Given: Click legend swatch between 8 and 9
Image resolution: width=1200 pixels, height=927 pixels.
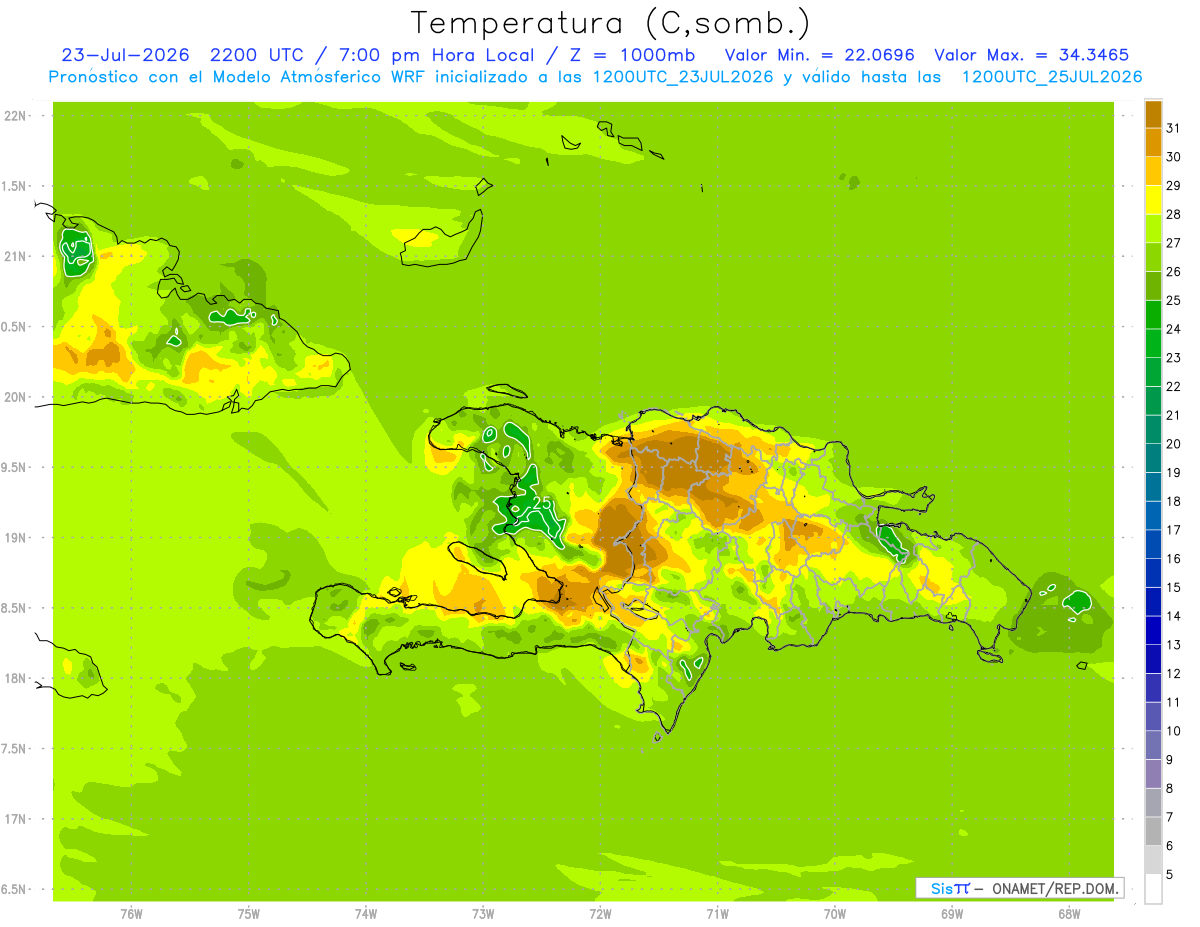Looking at the screenshot, I should [x=1153, y=773].
